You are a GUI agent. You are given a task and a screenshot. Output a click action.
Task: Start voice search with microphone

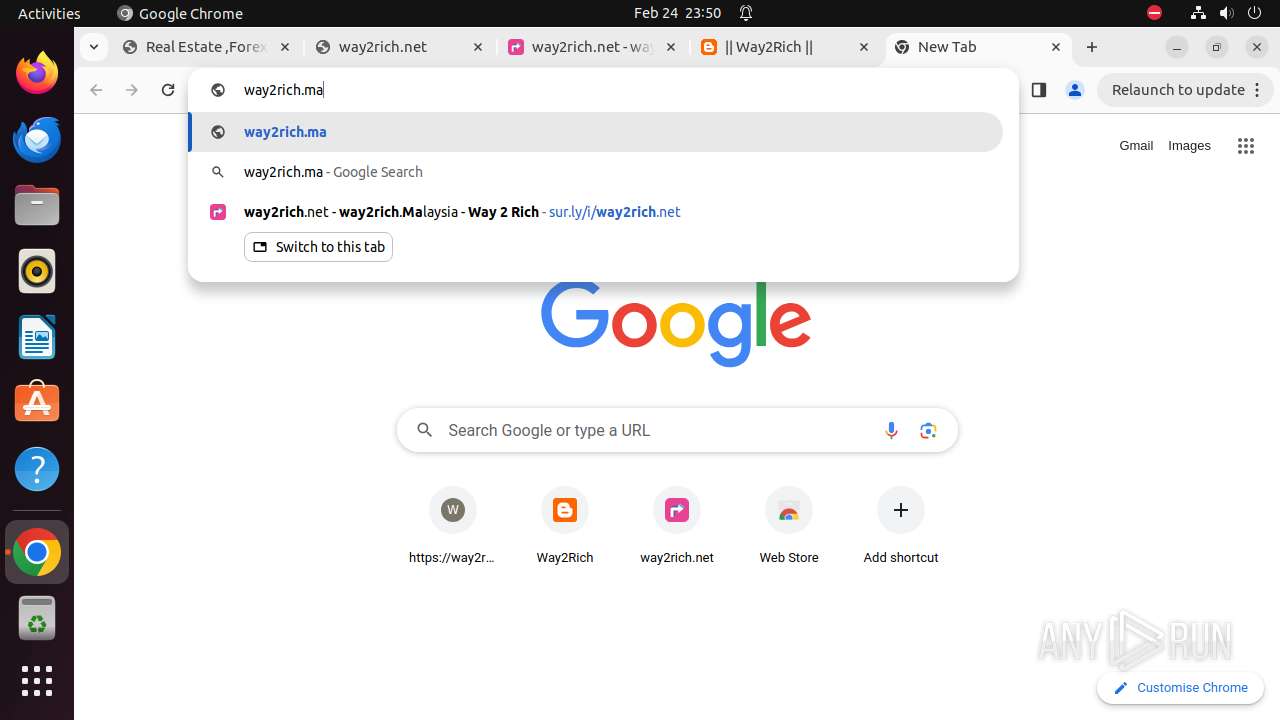(891, 430)
